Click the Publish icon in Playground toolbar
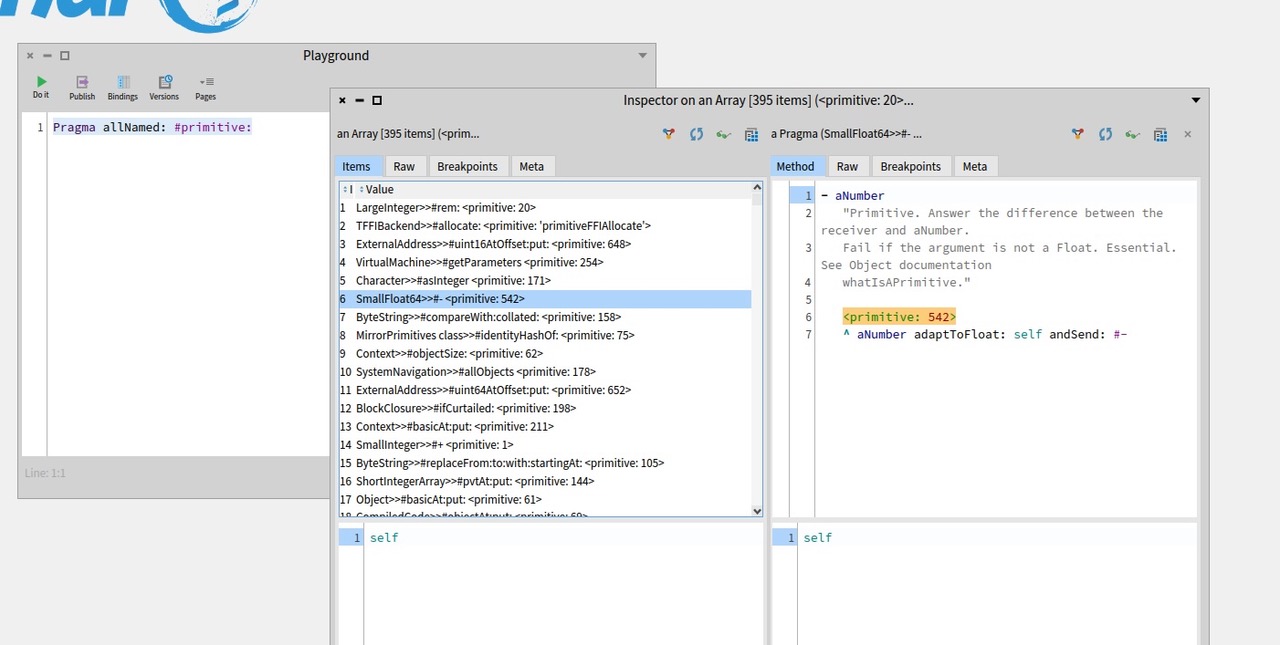The image size is (1280, 645). 82,87
